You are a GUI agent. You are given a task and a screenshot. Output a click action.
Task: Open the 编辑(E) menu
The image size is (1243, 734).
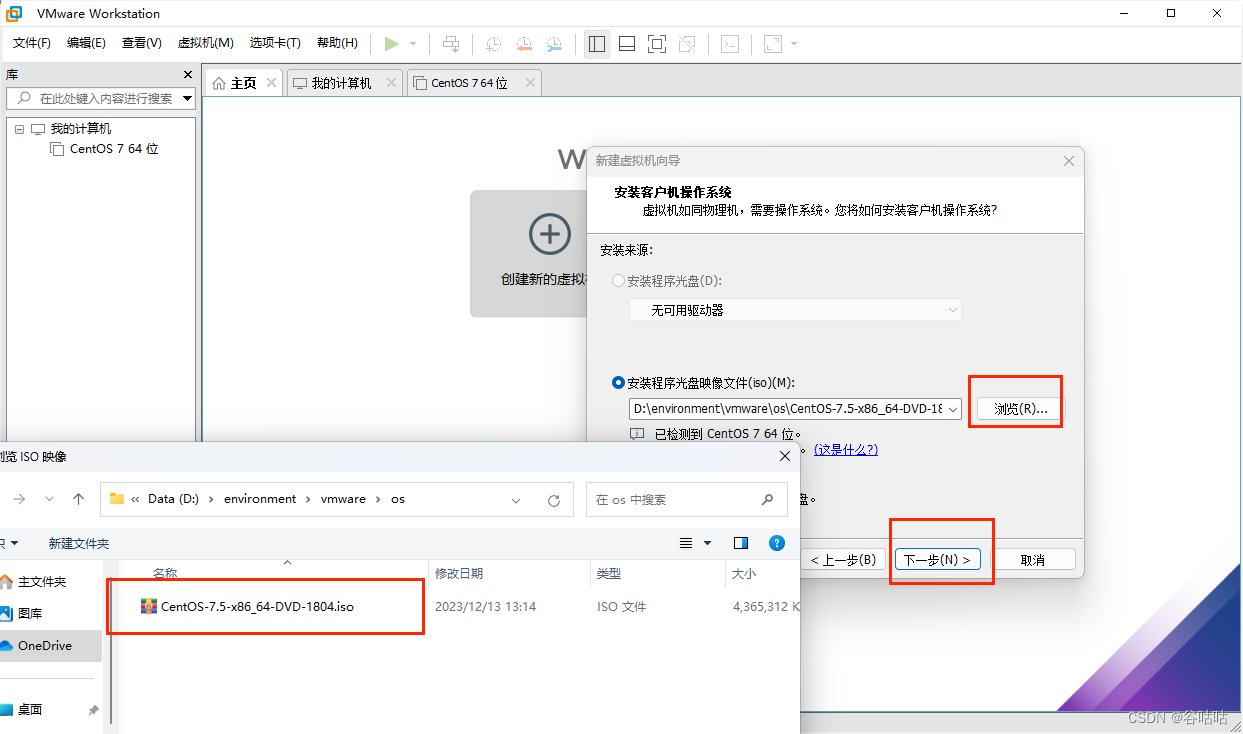coord(86,43)
